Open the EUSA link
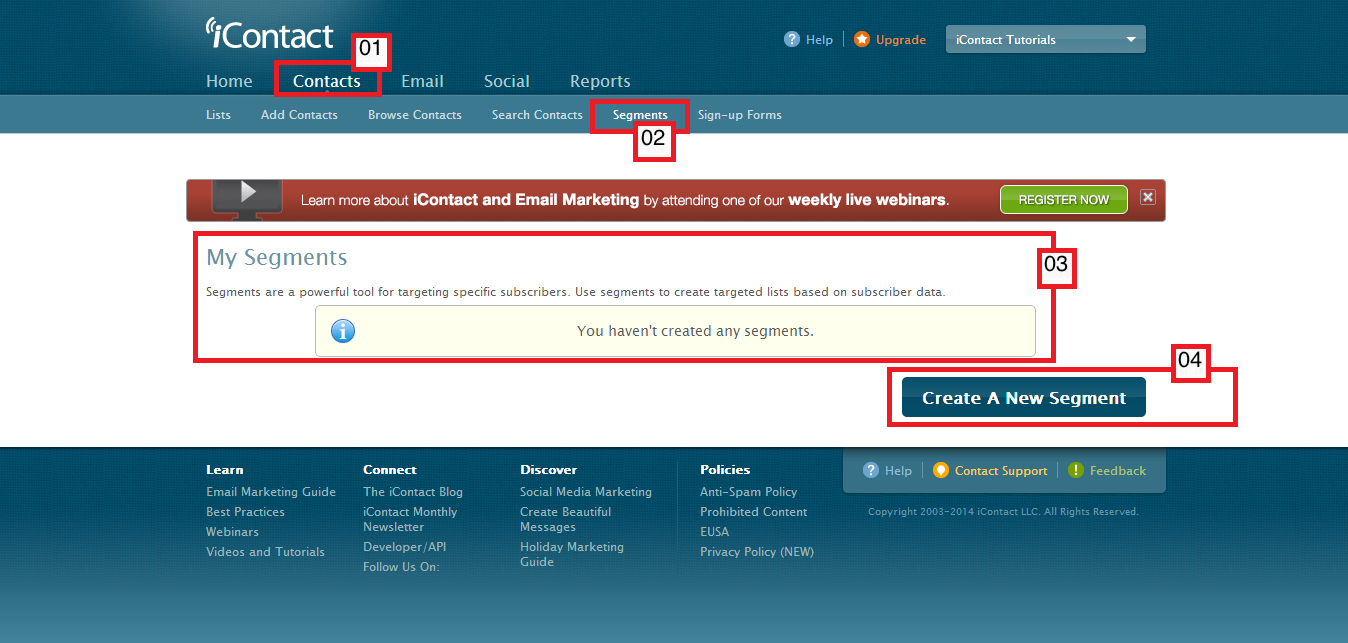 click(714, 532)
